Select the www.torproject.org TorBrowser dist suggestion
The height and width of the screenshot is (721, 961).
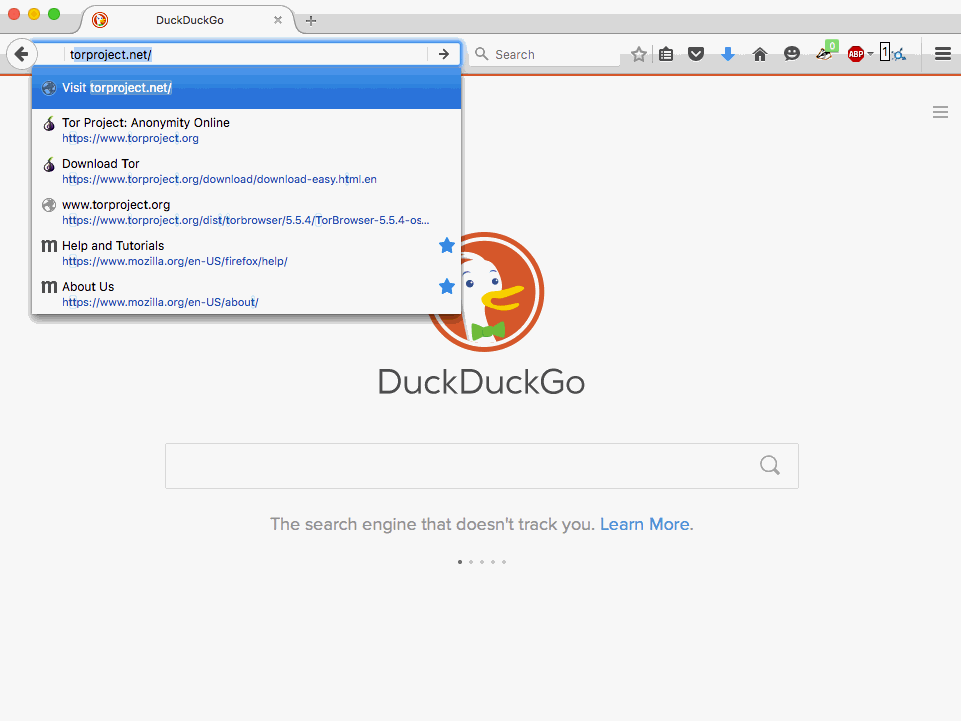click(x=246, y=212)
